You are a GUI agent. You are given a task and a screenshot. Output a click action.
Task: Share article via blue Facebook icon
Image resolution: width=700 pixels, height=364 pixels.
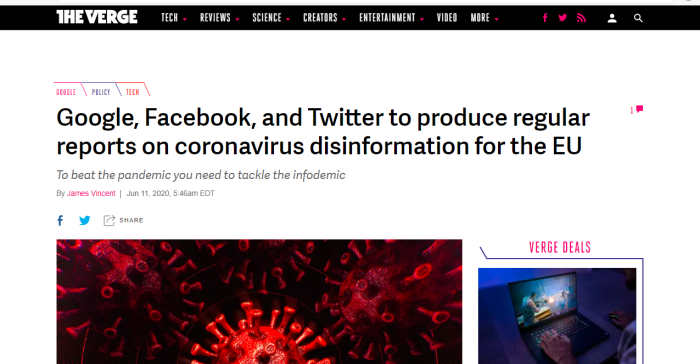click(60, 220)
